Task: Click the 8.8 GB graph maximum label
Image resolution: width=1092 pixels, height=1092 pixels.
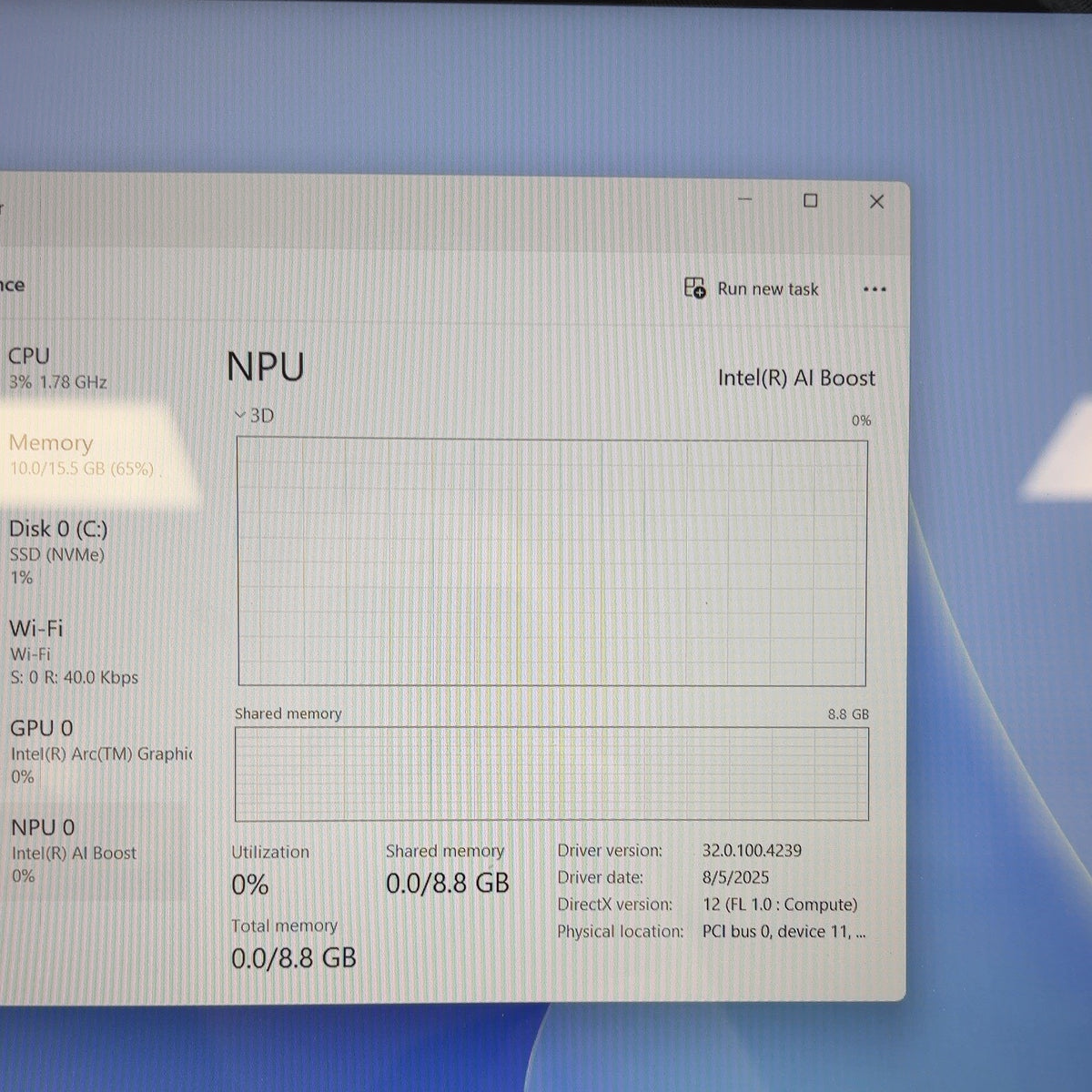Action: coord(848,714)
